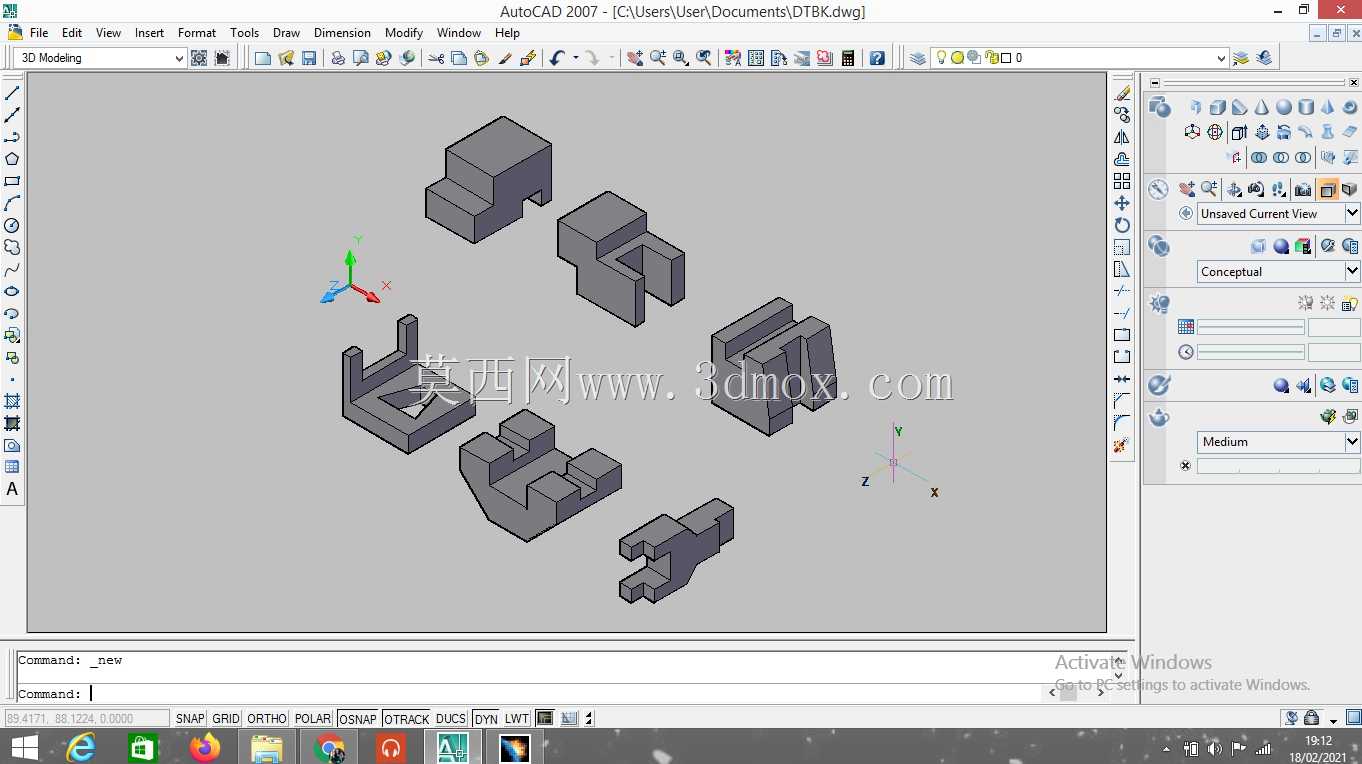Toggle SNAP mode in the status bar
Image resolution: width=1362 pixels, height=764 pixels.
pyautogui.click(x=190, y=718)
